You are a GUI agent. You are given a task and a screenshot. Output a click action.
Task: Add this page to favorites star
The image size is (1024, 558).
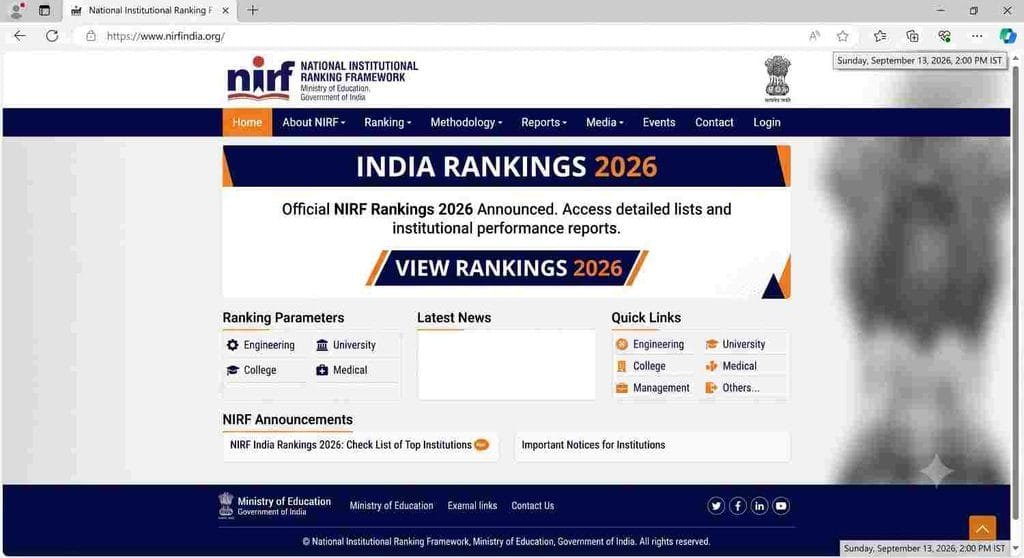point(842,36)
